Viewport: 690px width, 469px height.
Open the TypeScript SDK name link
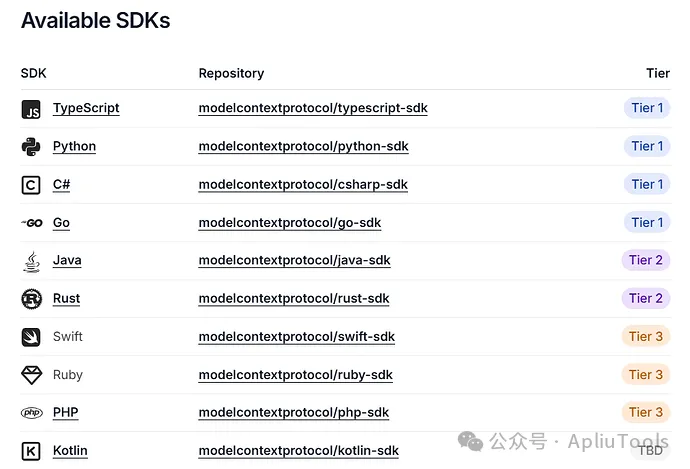(86, 108)
